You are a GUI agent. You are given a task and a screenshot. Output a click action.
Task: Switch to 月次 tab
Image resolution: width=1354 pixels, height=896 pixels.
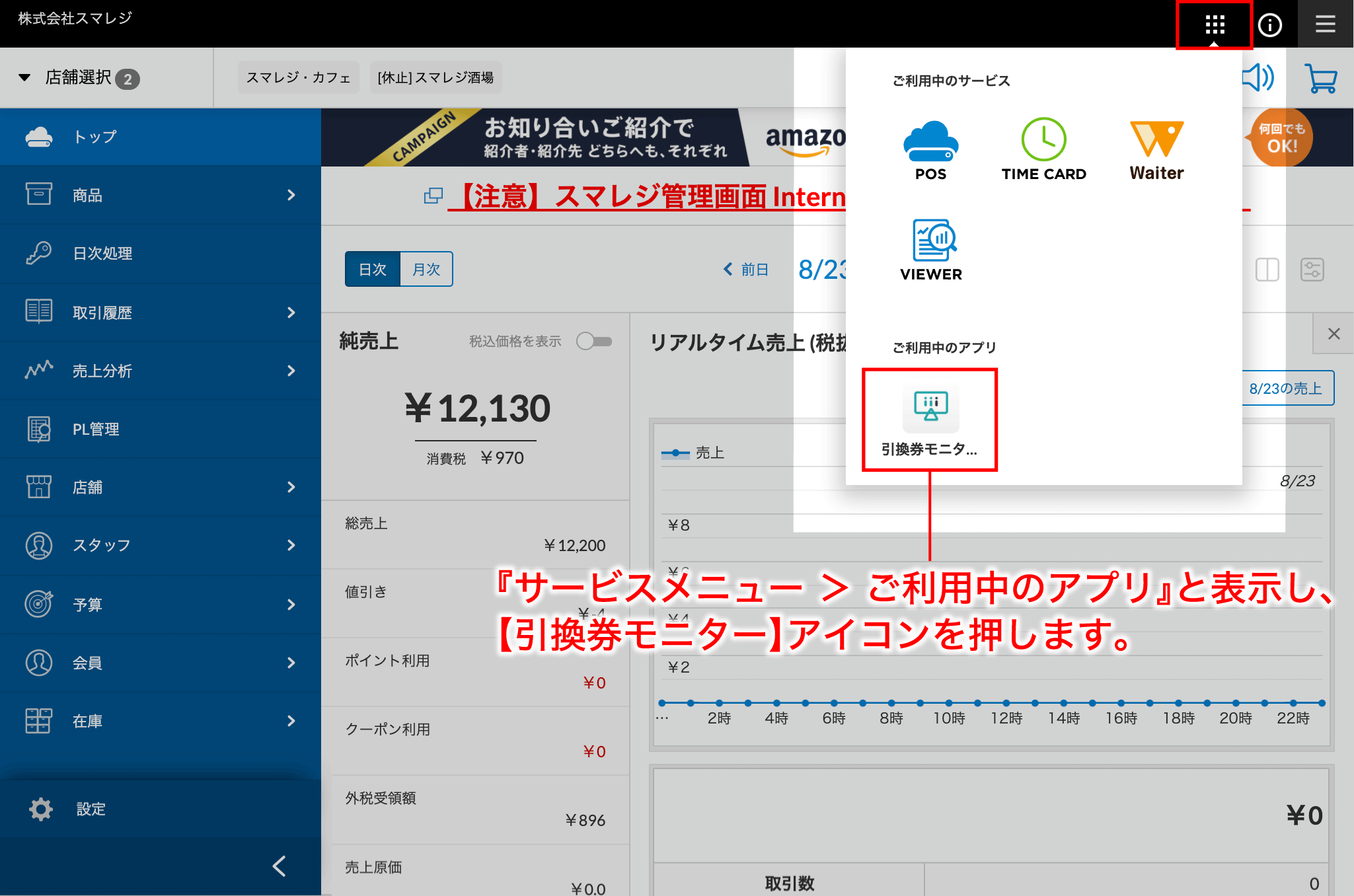coord(426,269)
